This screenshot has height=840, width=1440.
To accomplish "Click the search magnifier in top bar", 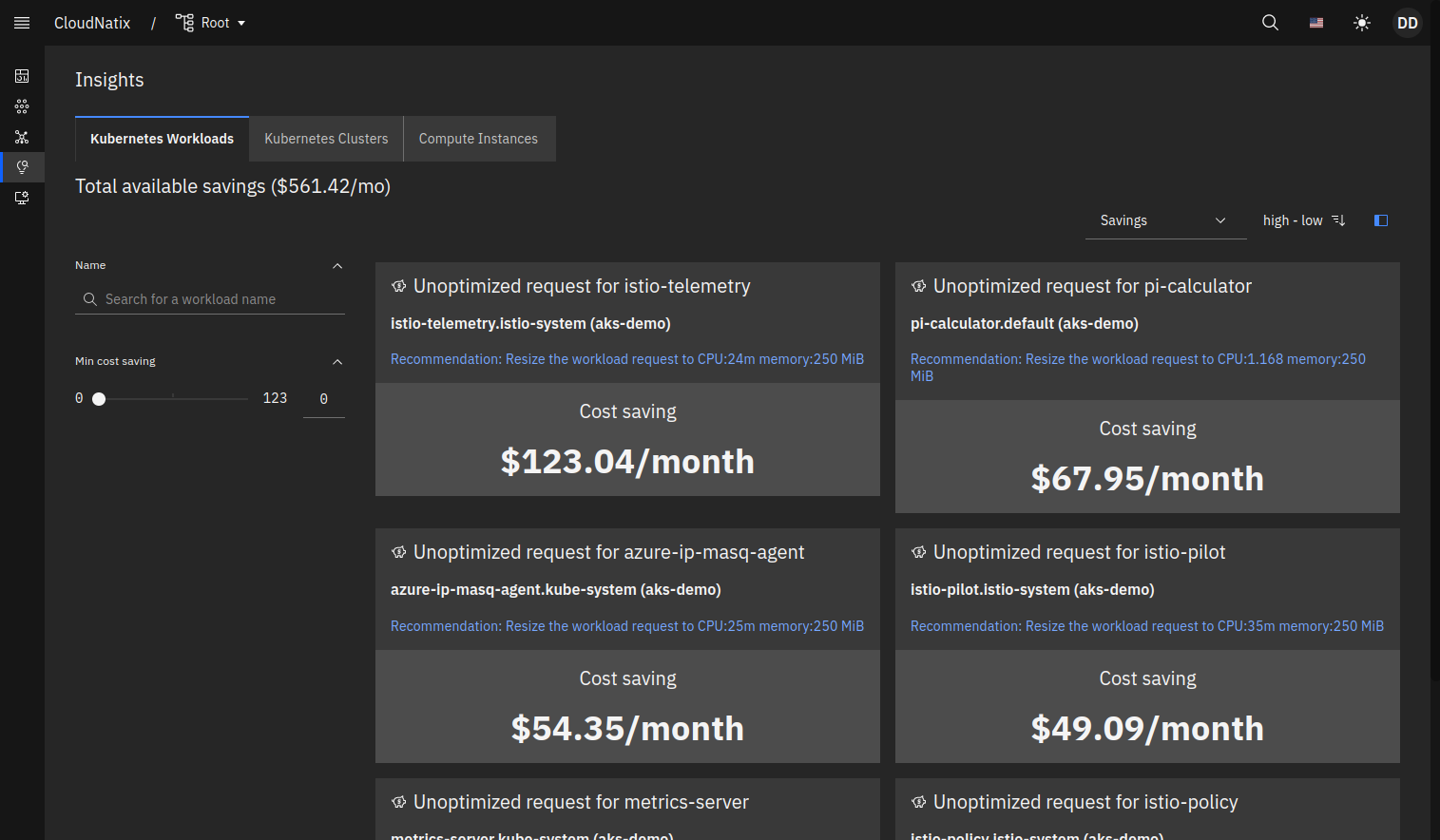I will click(1270, 23).
